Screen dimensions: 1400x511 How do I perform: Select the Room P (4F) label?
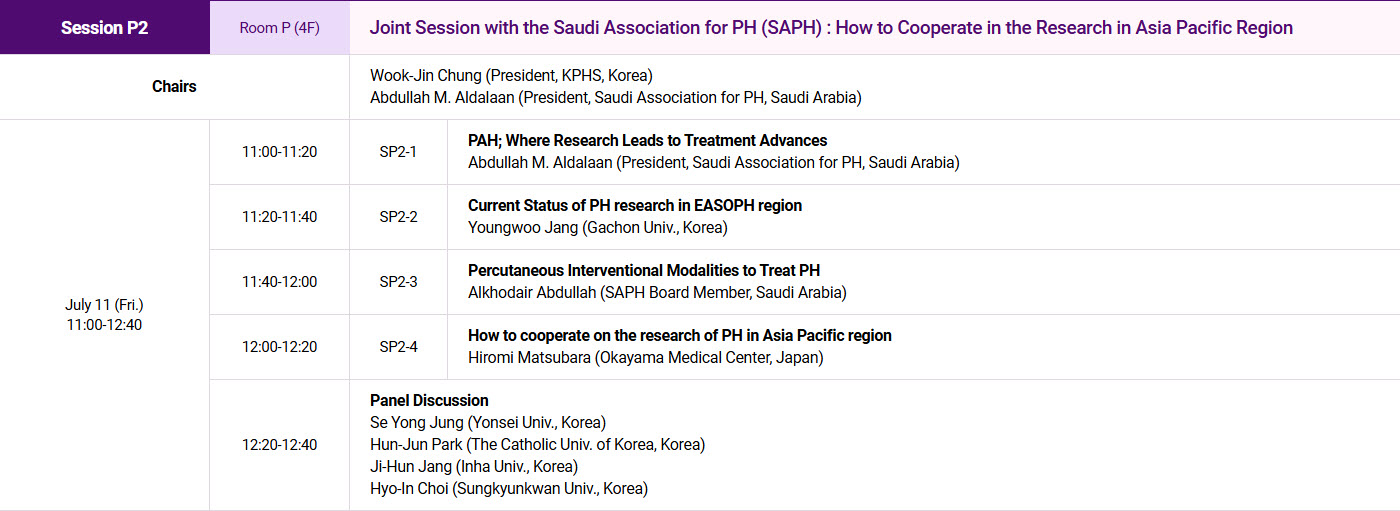[279, 28]
